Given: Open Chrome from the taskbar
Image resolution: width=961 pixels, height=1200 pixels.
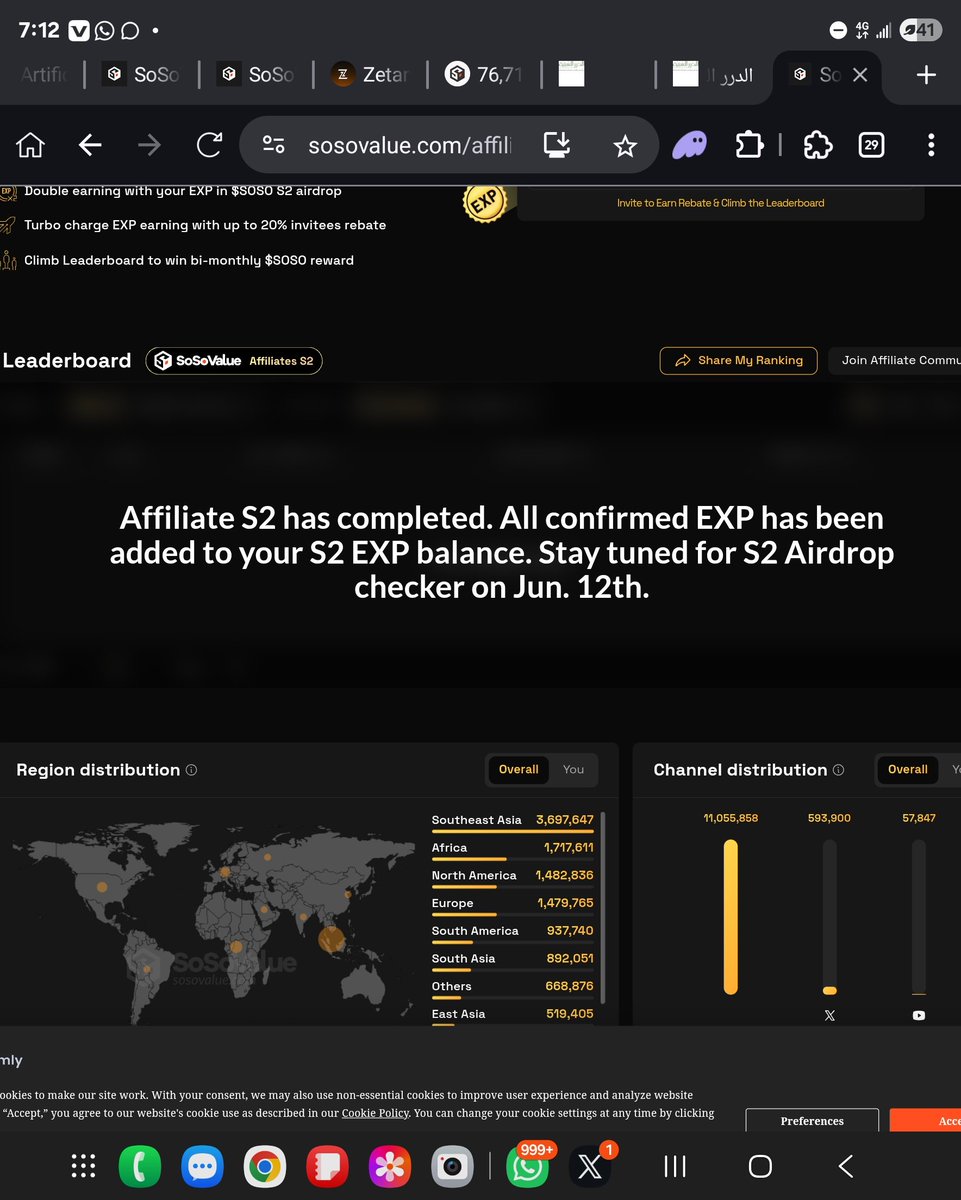Looking at the screenshot, I should tap(264, 1166).
